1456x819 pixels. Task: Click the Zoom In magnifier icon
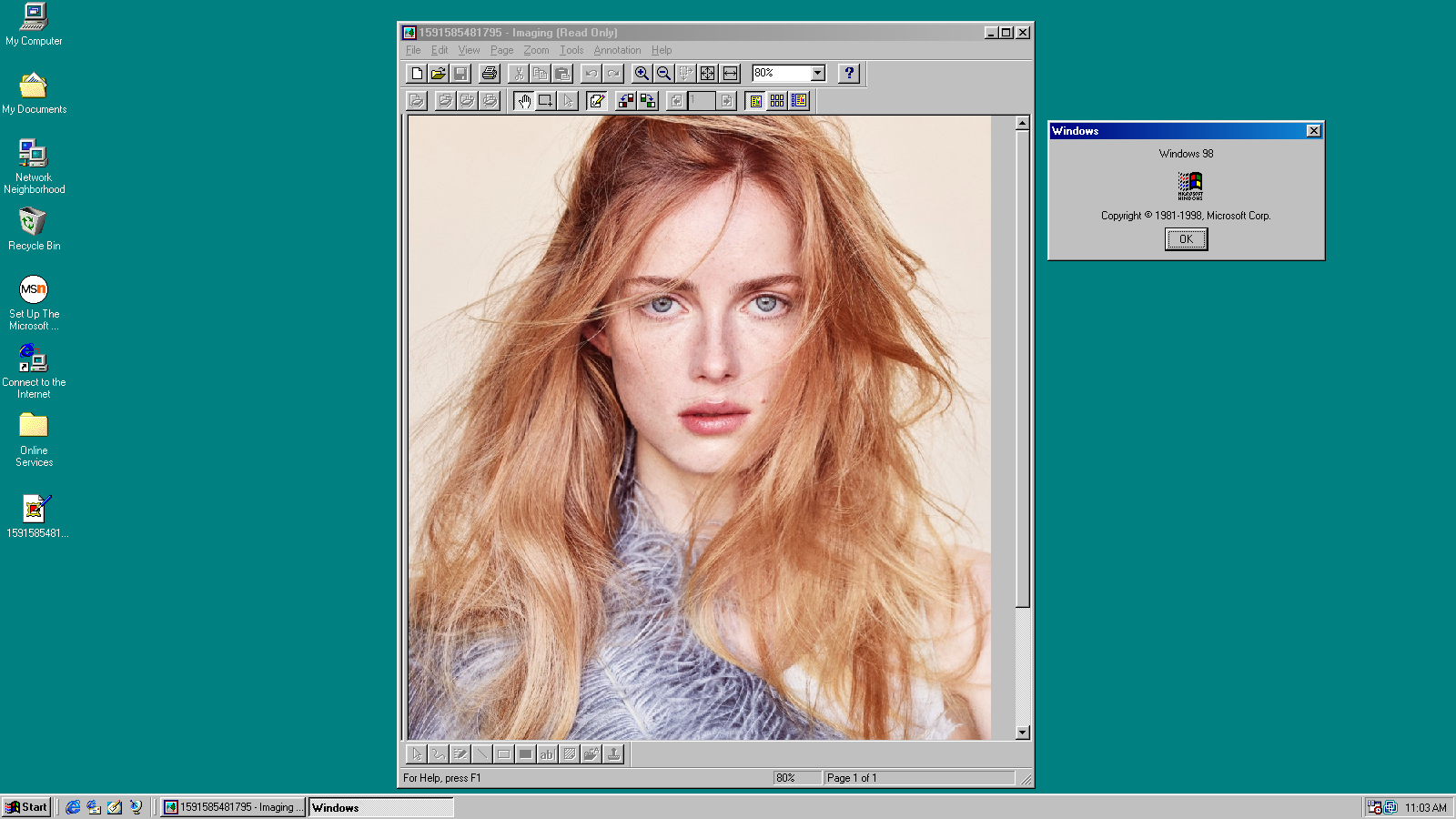tap(642, 74)
